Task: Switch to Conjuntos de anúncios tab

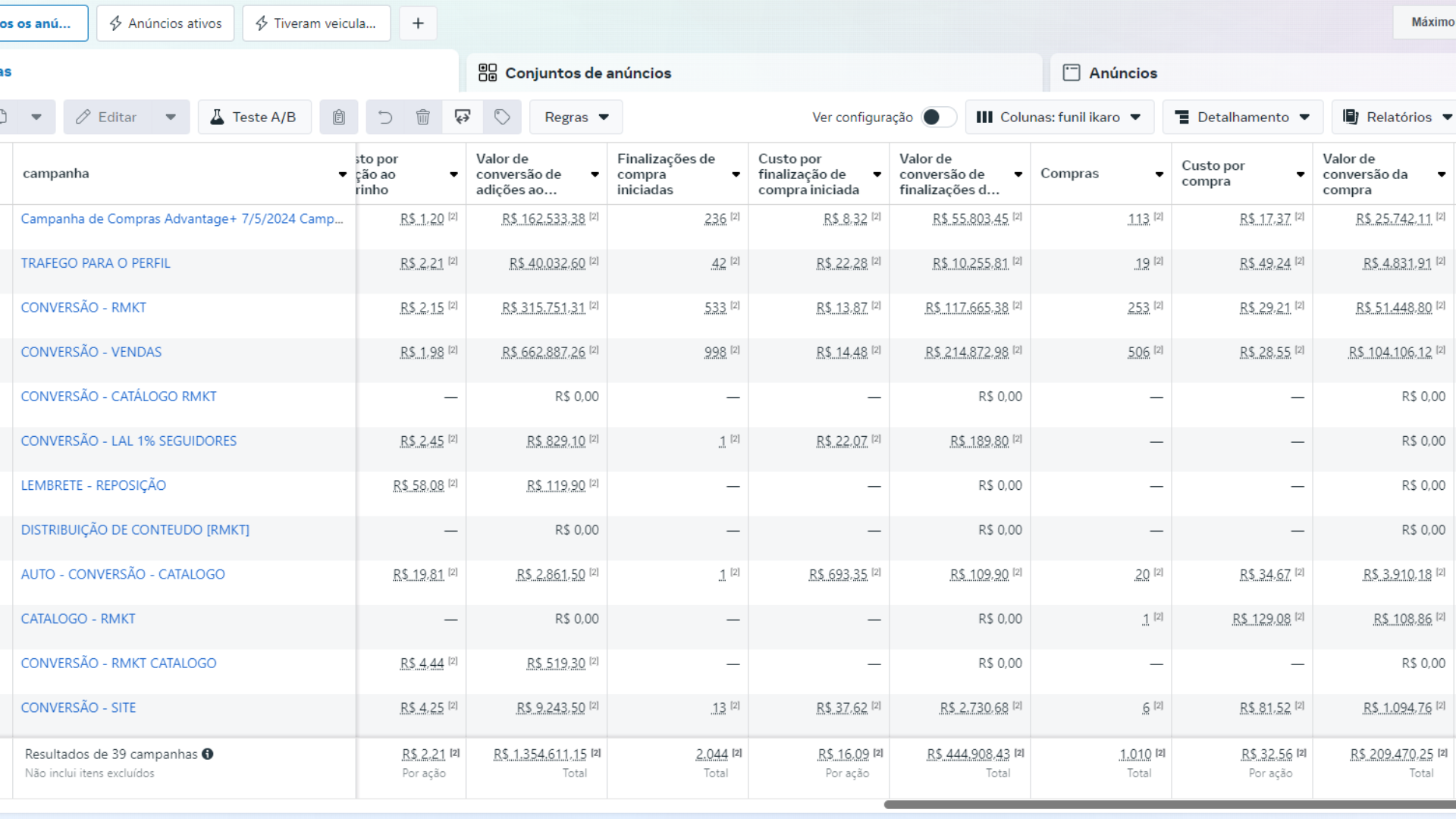Action: pos(754,73)
